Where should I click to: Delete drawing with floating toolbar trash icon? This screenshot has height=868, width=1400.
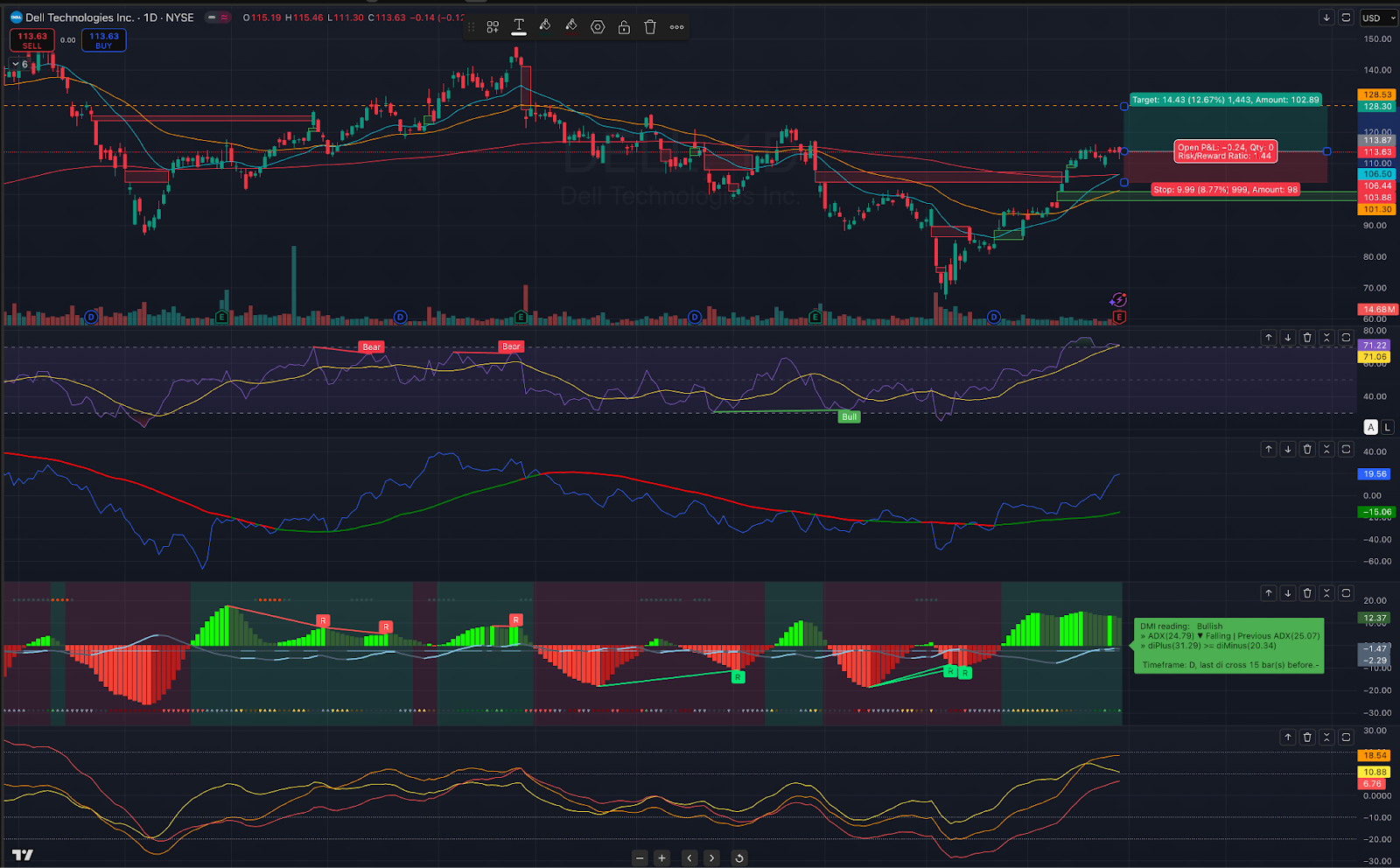point(650,27)
